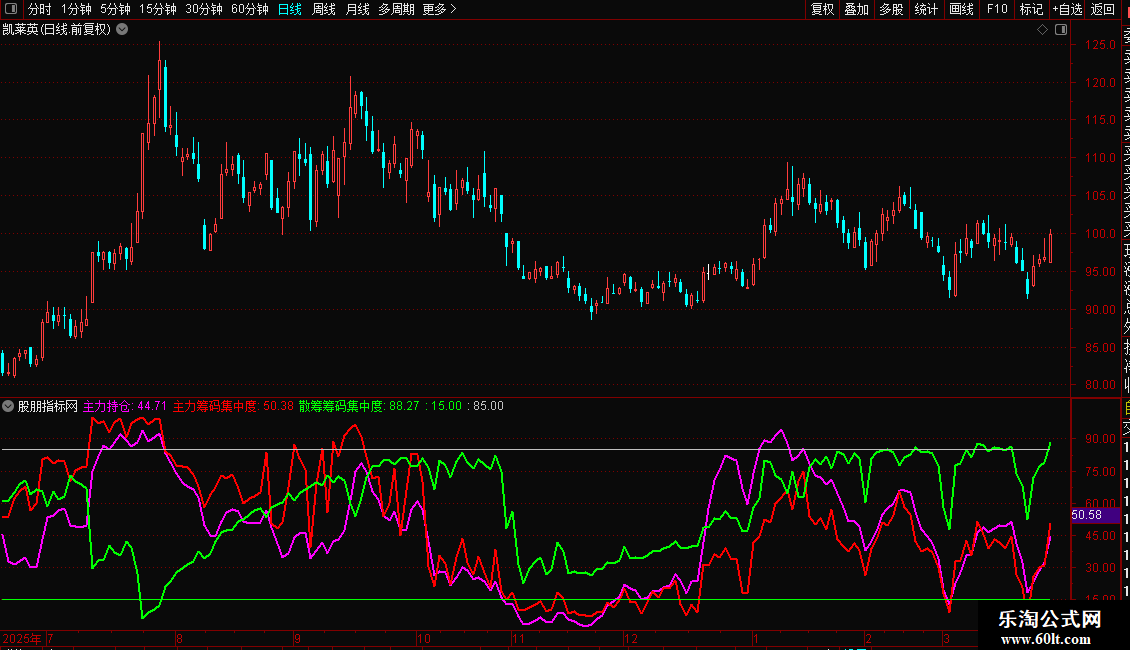1130x650 pixels.
Task: Click the 50.58 value marker on axis
Action: tap(1086, 515)
